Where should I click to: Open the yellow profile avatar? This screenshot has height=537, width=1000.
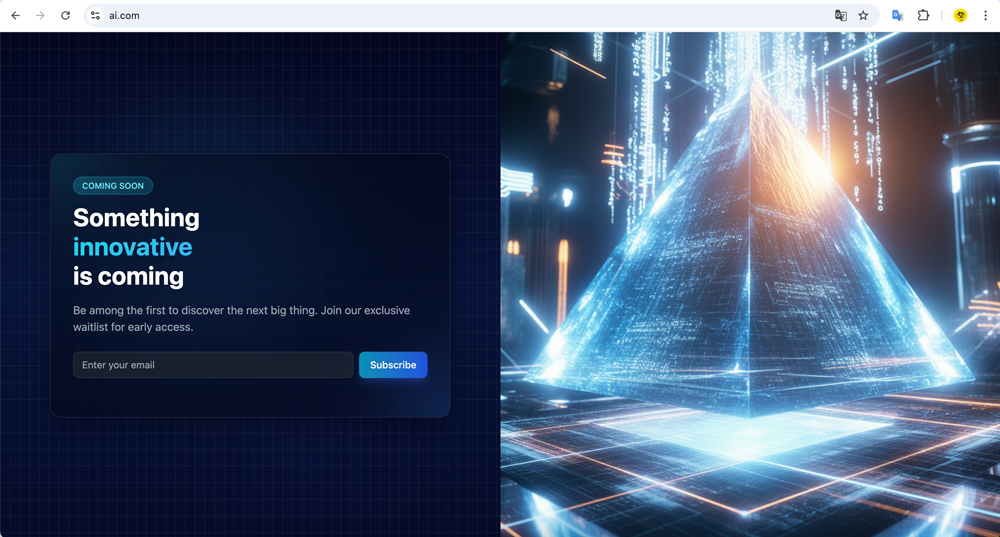click(960, 15)
